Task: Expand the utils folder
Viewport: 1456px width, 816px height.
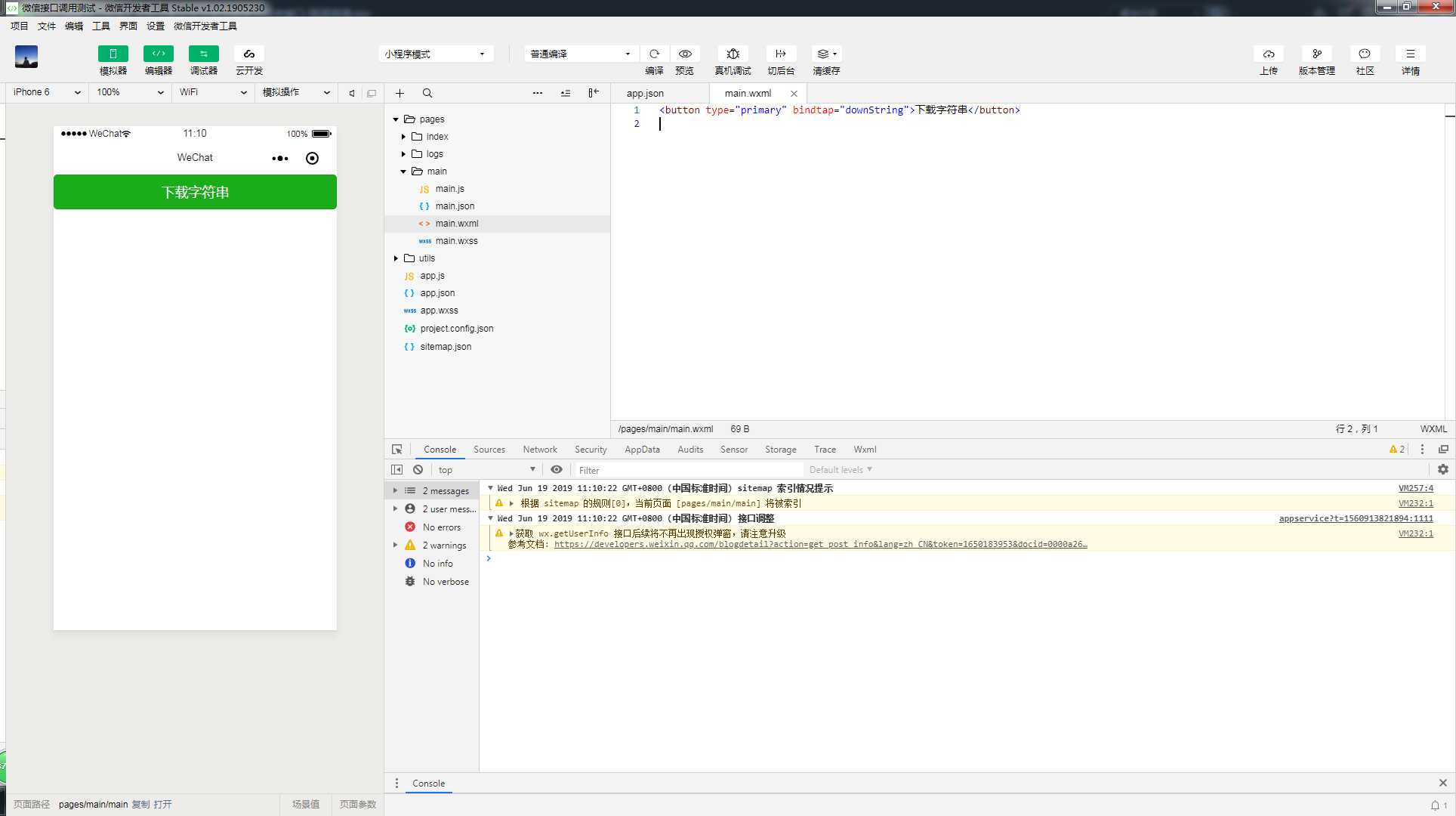Action: coord(396,258)
